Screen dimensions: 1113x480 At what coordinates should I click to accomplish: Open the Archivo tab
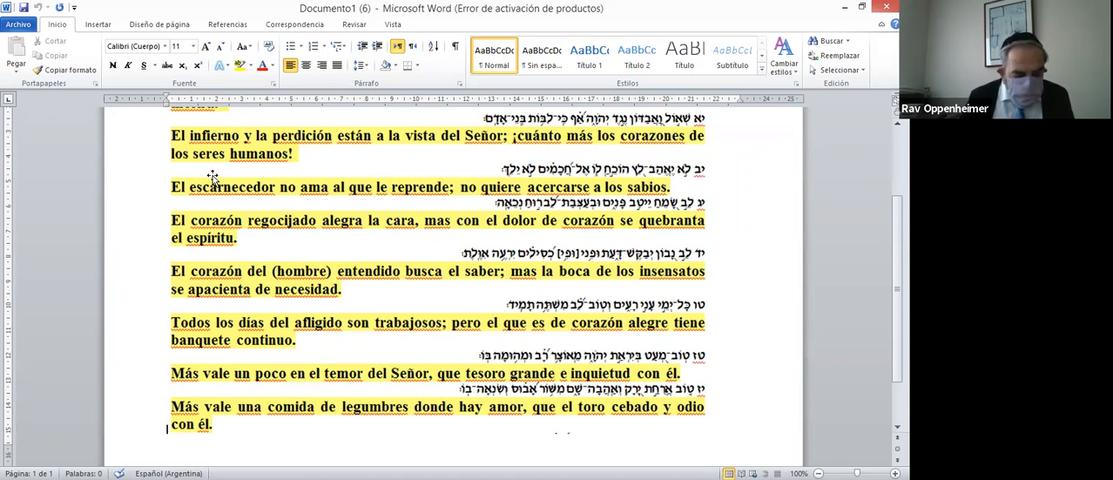(18, 24)
